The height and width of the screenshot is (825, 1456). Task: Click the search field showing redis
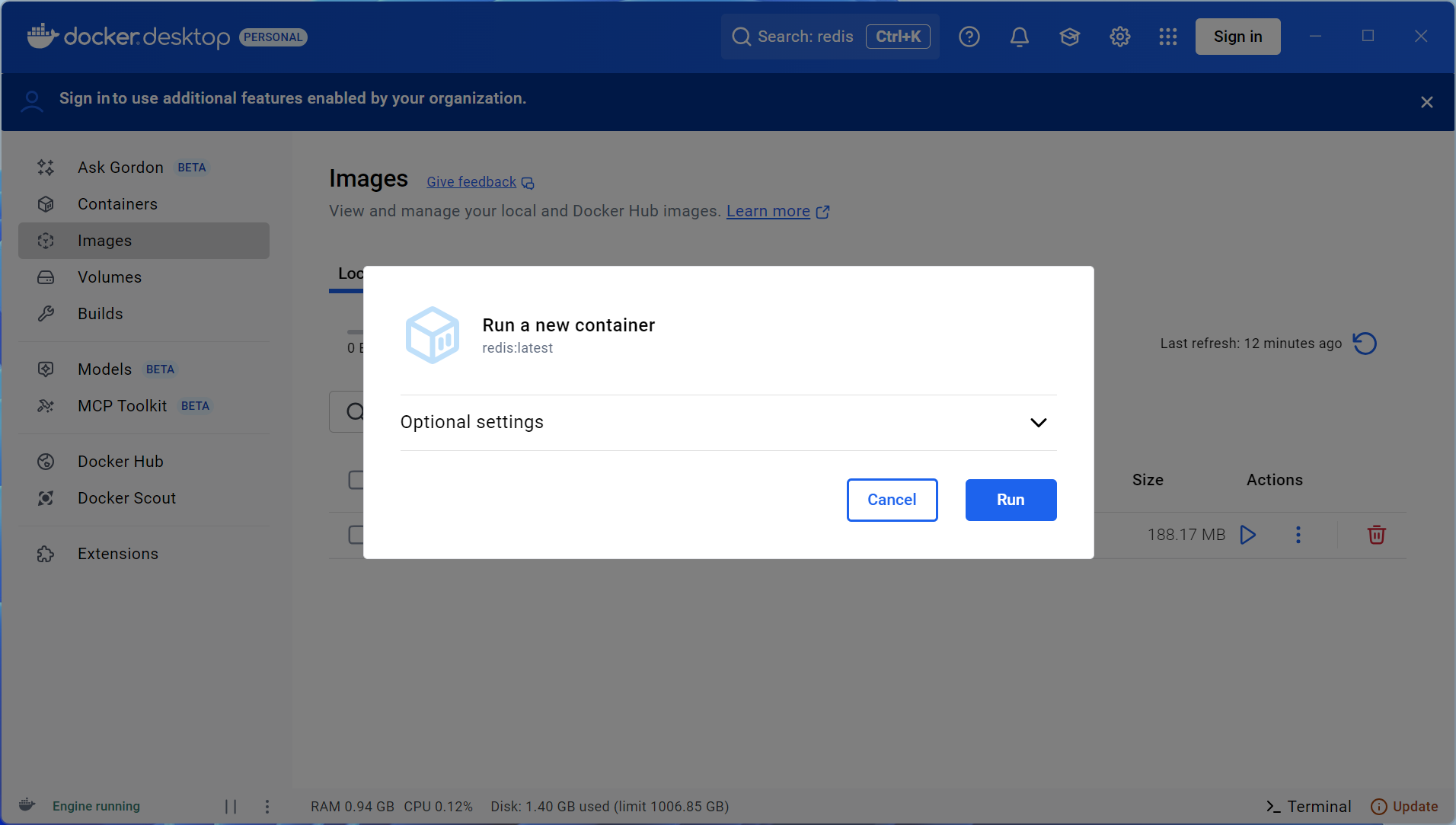click(x=830, y=37)
